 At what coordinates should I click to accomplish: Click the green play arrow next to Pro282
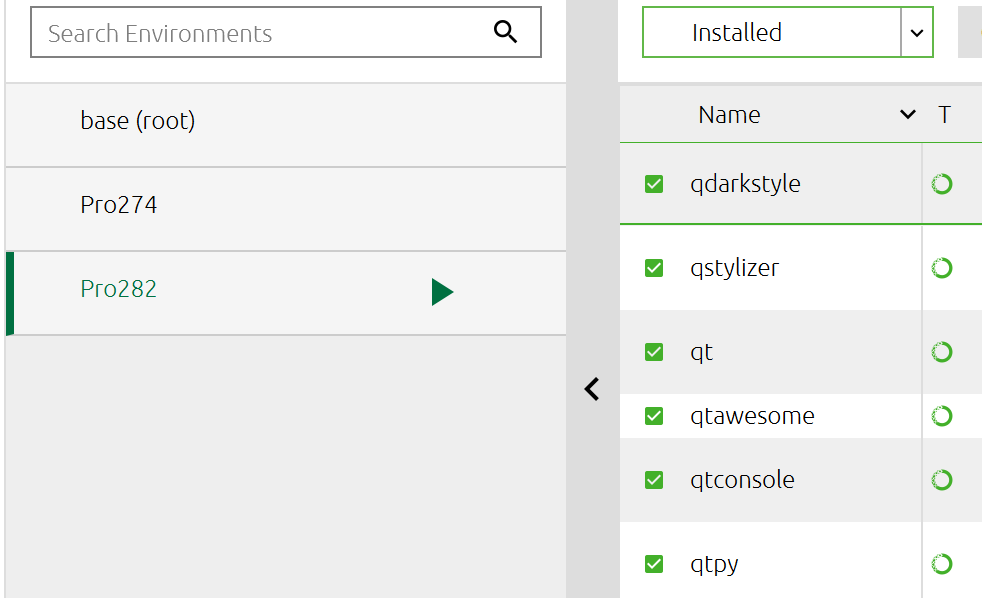[x=442, y=292]
